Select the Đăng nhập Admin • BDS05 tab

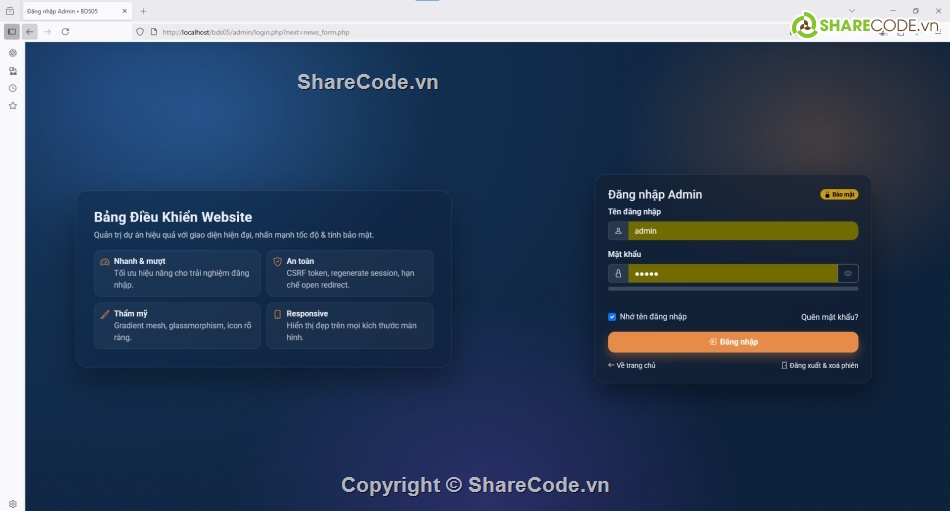point(77,11)
